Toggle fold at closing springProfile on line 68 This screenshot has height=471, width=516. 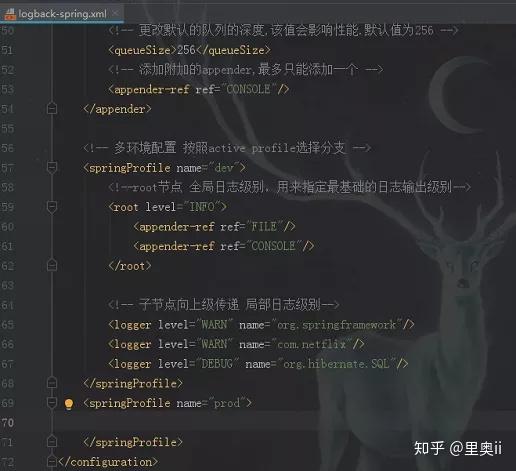coord(52,383)
